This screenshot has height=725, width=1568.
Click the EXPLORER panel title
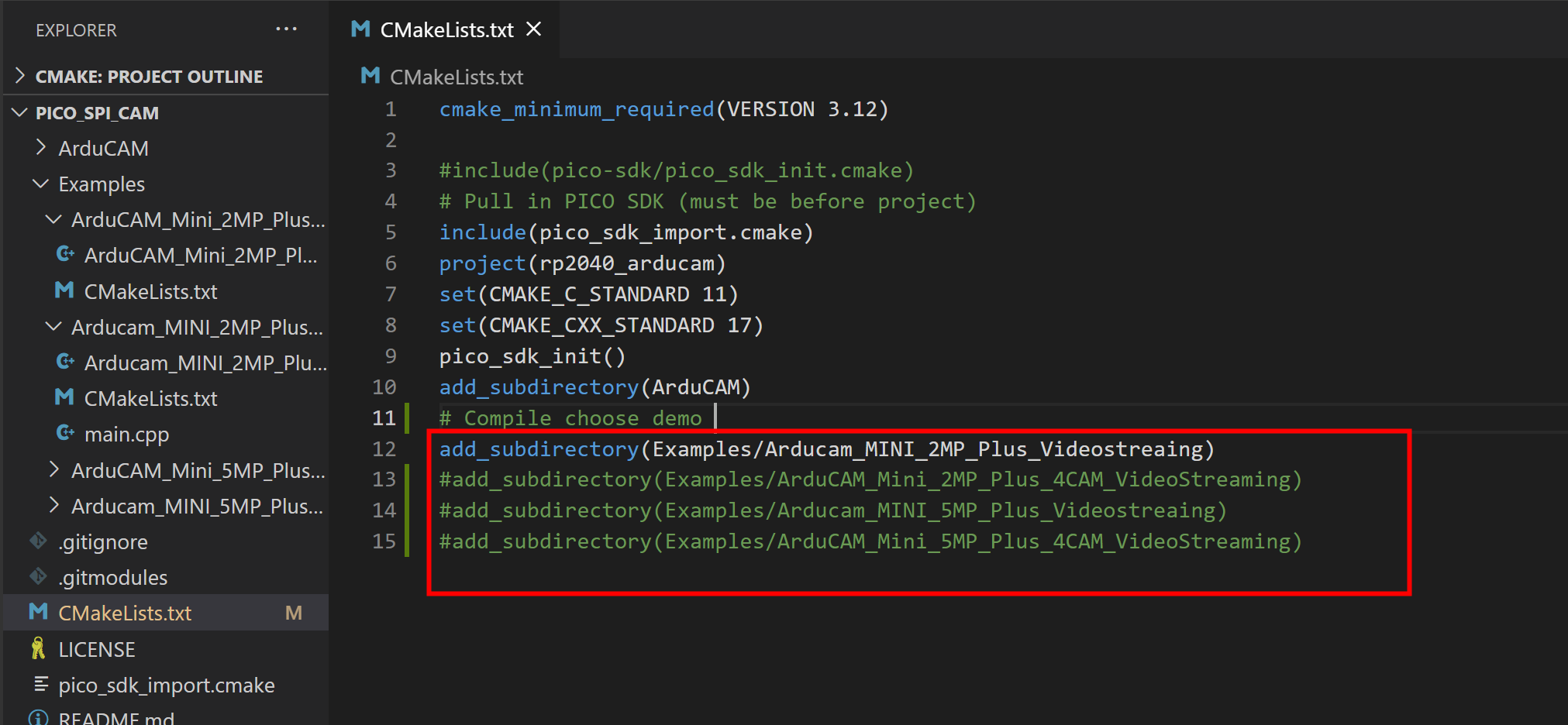coord(76,30)
